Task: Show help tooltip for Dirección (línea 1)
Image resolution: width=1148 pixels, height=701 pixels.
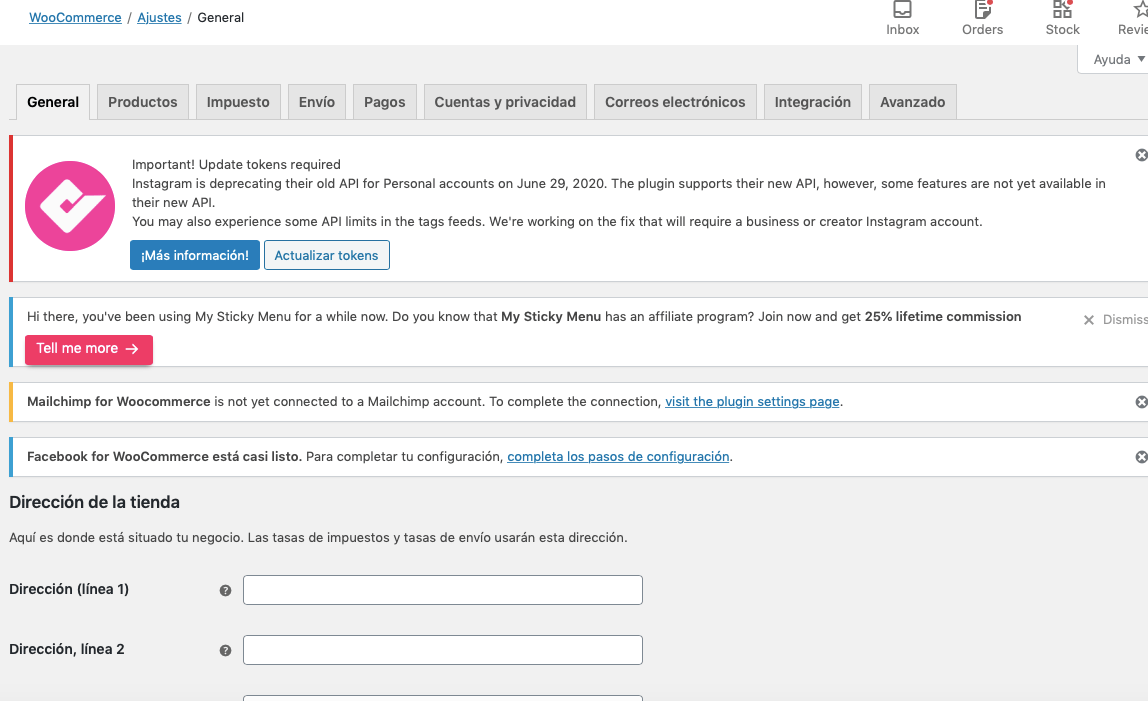Action: pos(226,590)
